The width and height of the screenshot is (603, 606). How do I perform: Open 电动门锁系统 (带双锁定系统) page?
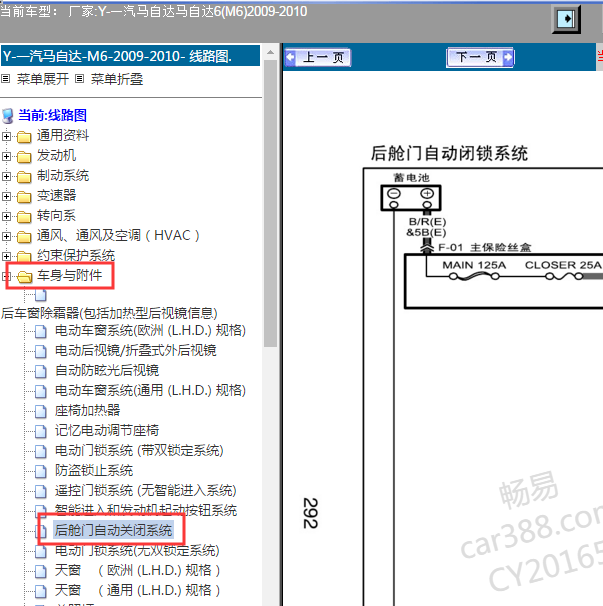coord(139,451)
